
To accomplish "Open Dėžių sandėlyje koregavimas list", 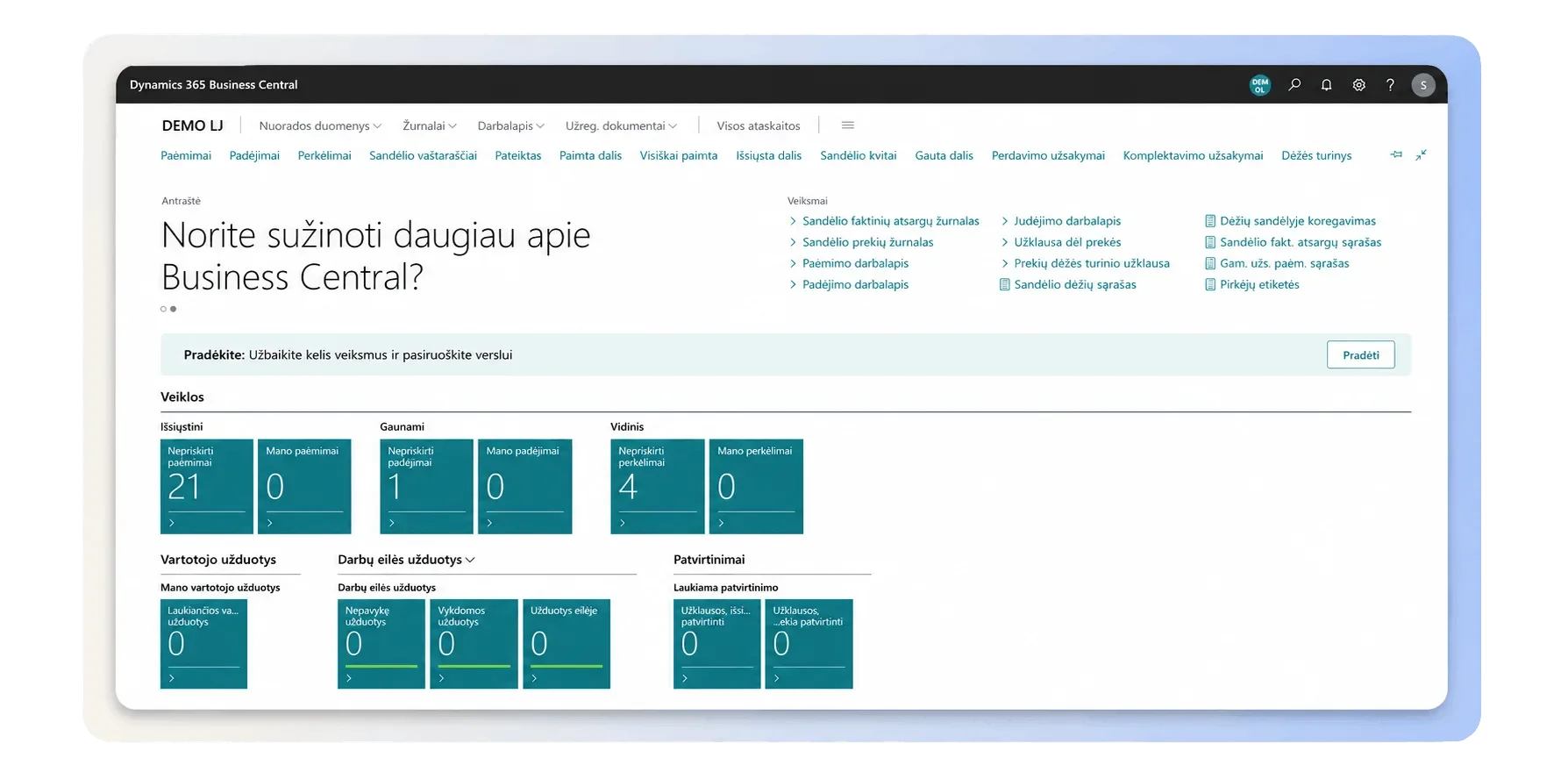I will [x=1291, y=221].
